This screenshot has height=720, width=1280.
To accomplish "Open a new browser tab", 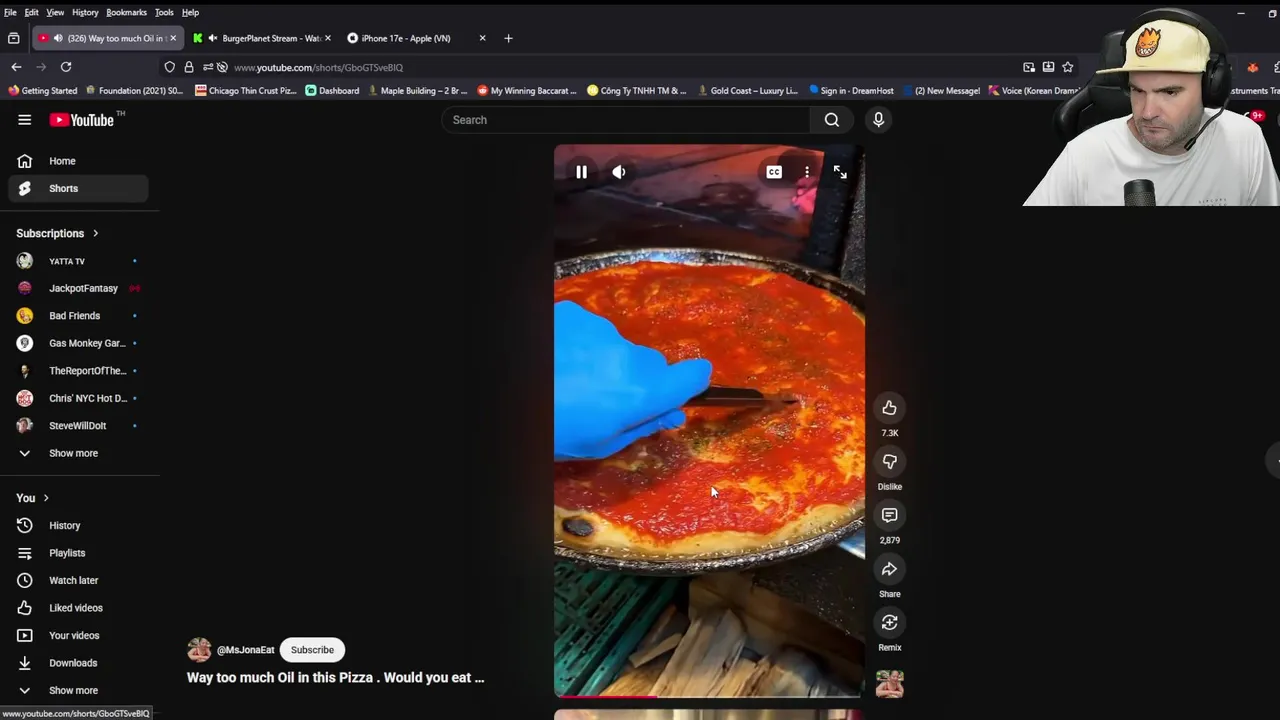I will click(x=508, y=38).
